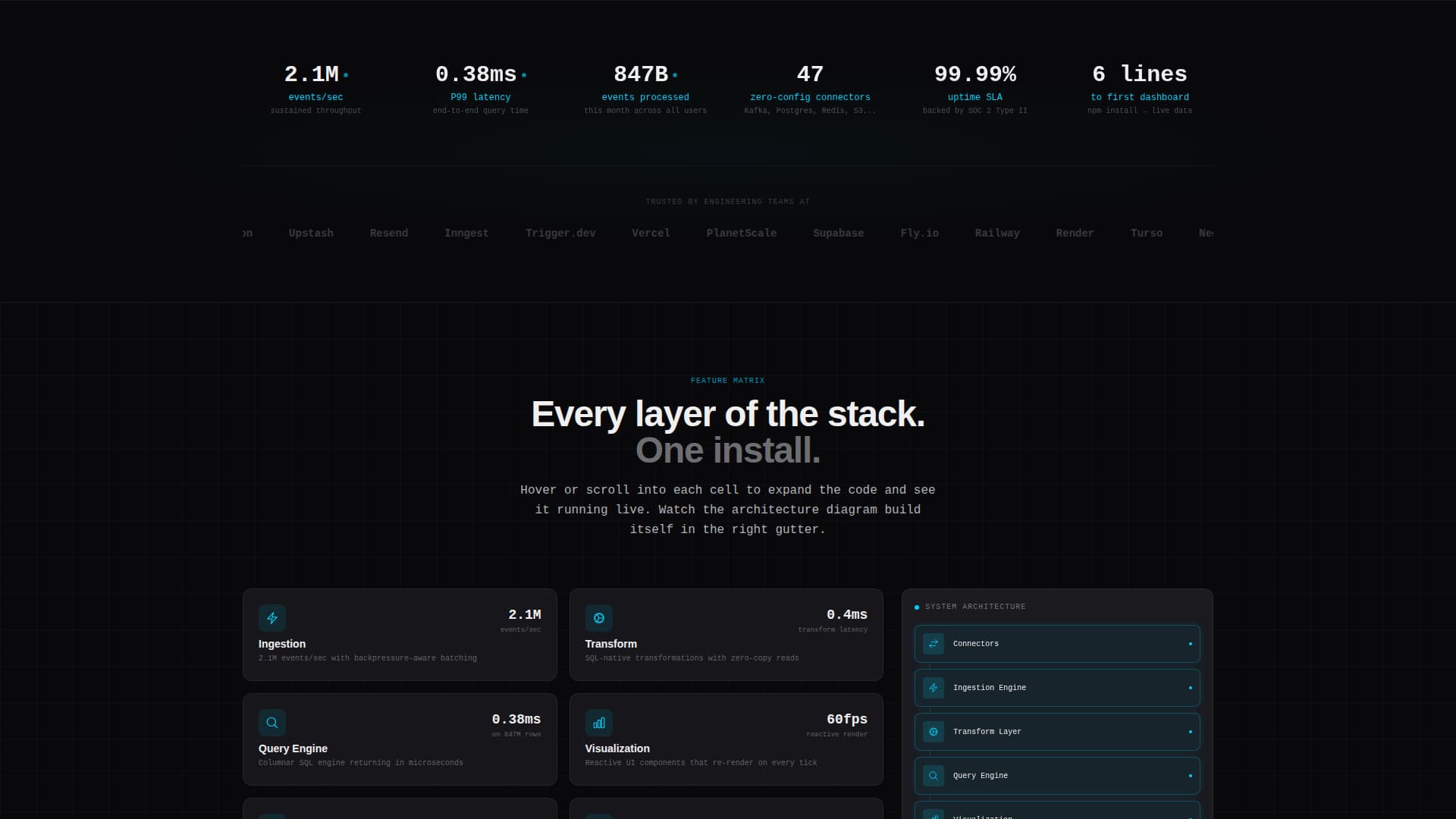Click the Railway logo text

point(997,234)
